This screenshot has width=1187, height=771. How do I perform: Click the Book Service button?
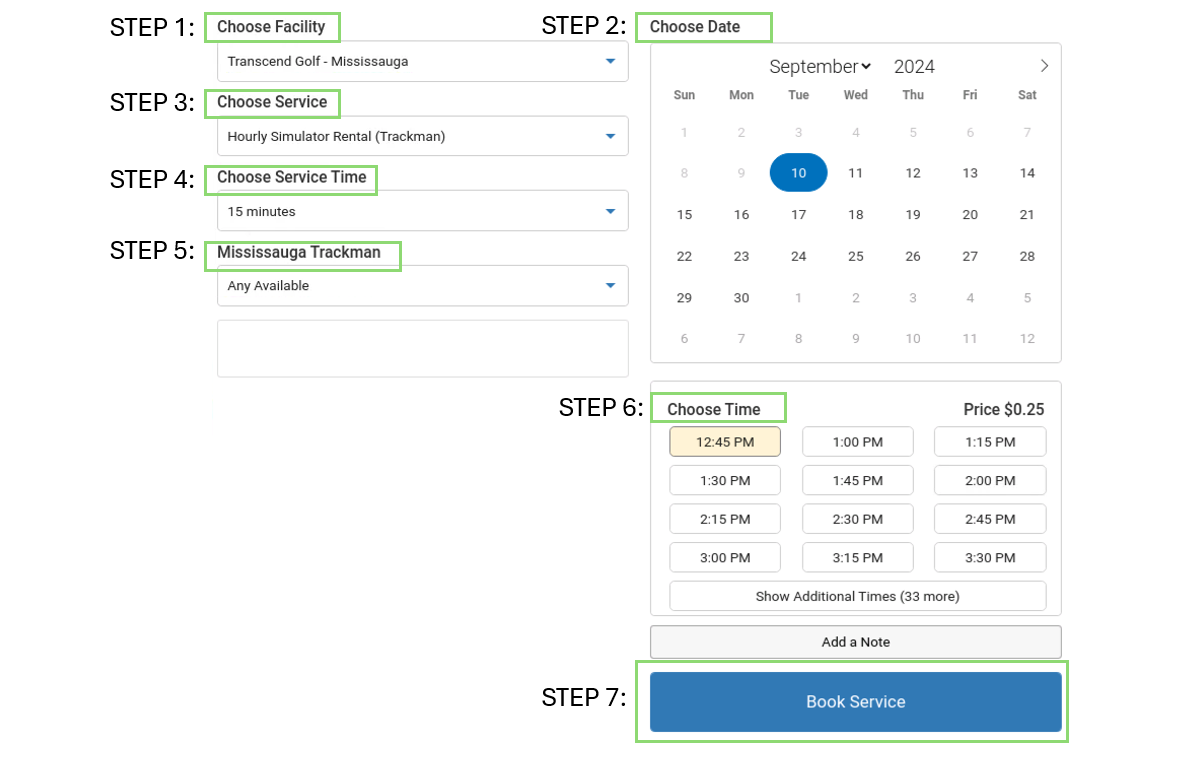point(855,702)
